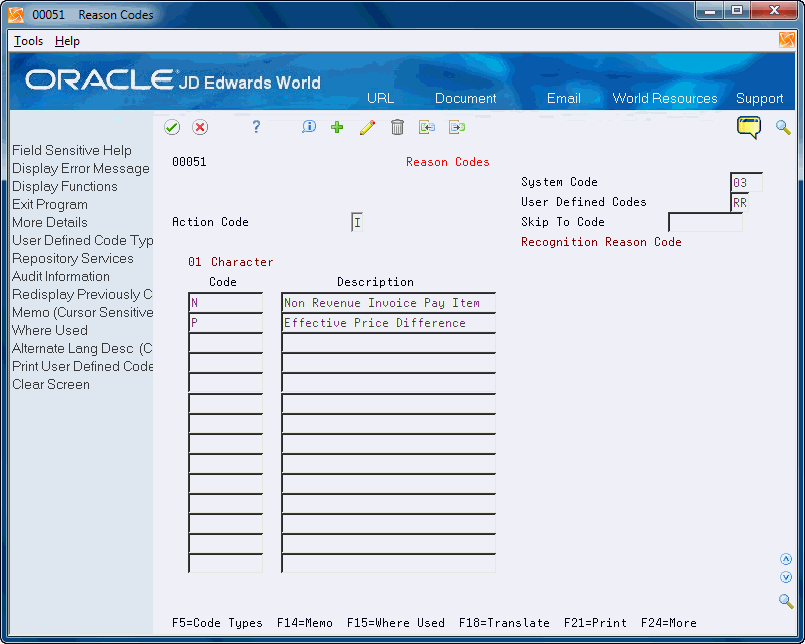Click F14=Memo function key

[305, 623]
